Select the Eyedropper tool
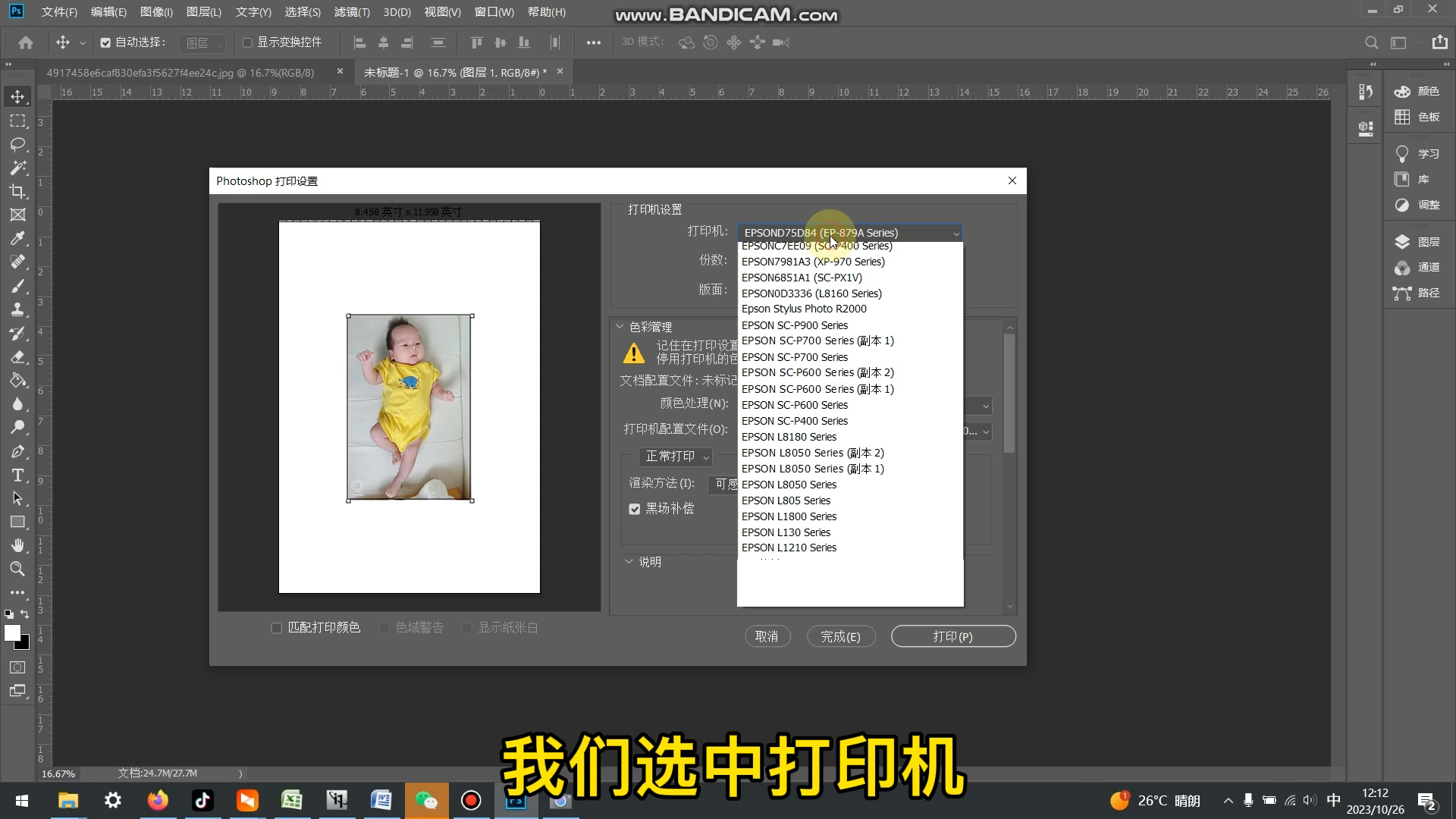 pos(18,238)
